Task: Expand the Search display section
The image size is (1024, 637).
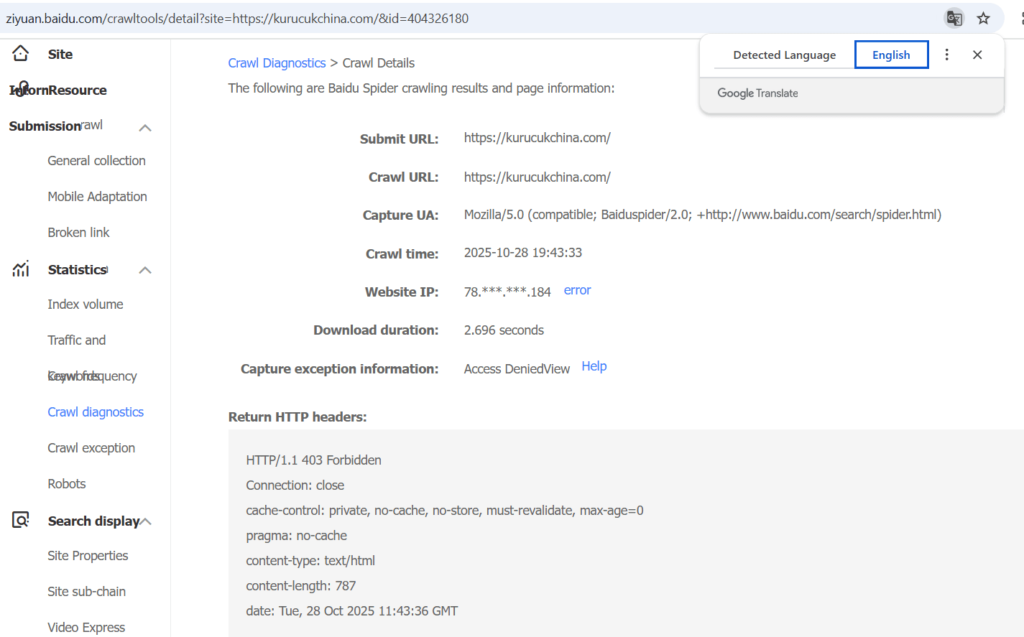Action: [144, 520]
